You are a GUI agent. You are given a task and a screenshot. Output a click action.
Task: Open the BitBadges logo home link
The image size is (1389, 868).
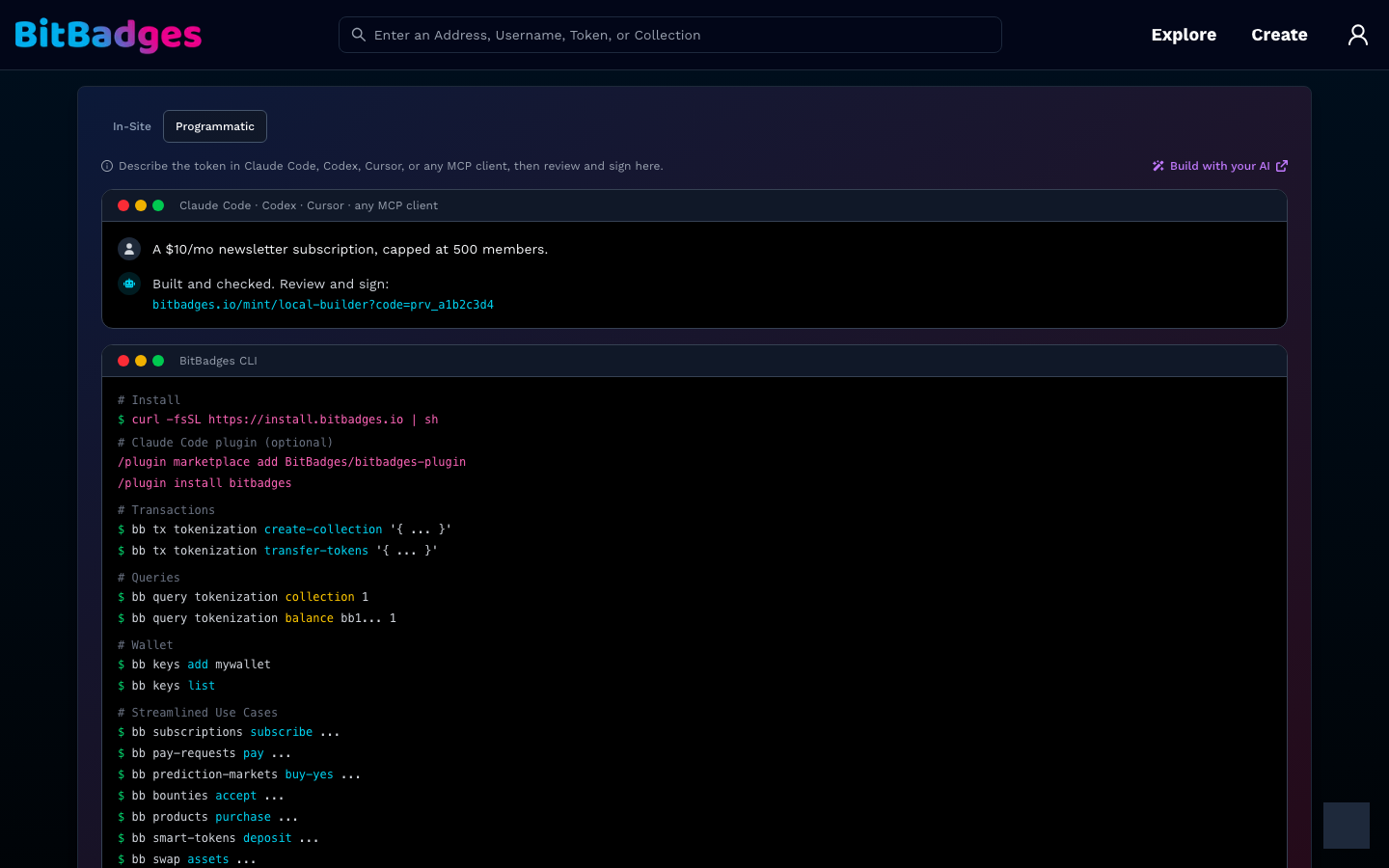[108, 35]
